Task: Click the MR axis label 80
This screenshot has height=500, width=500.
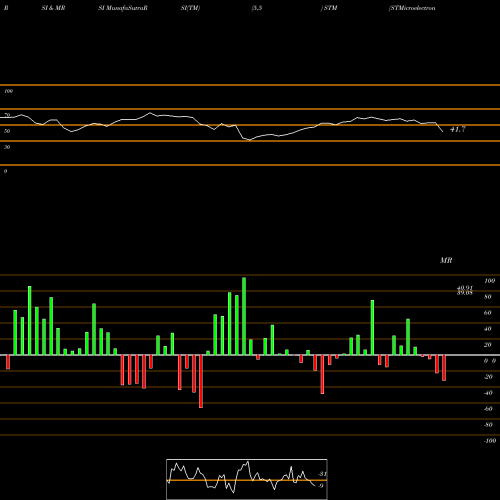Action: (488, 297)
